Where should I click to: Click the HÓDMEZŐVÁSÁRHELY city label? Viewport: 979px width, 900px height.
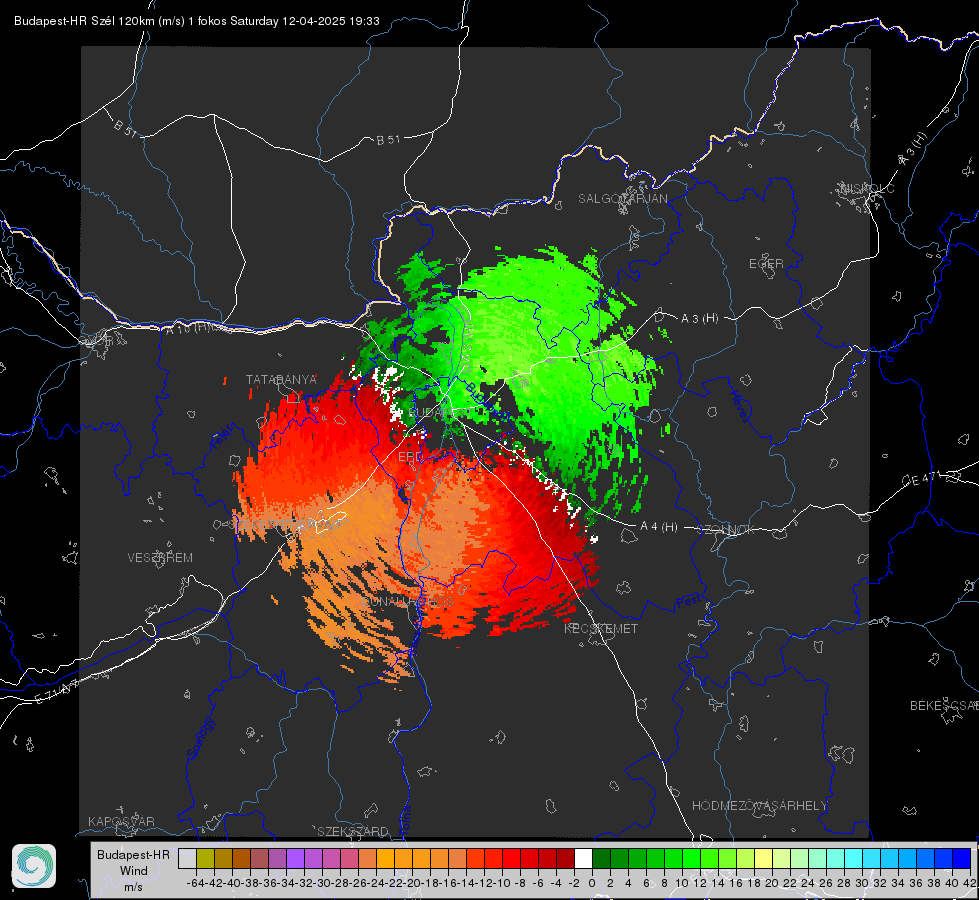tap(759, 806)
